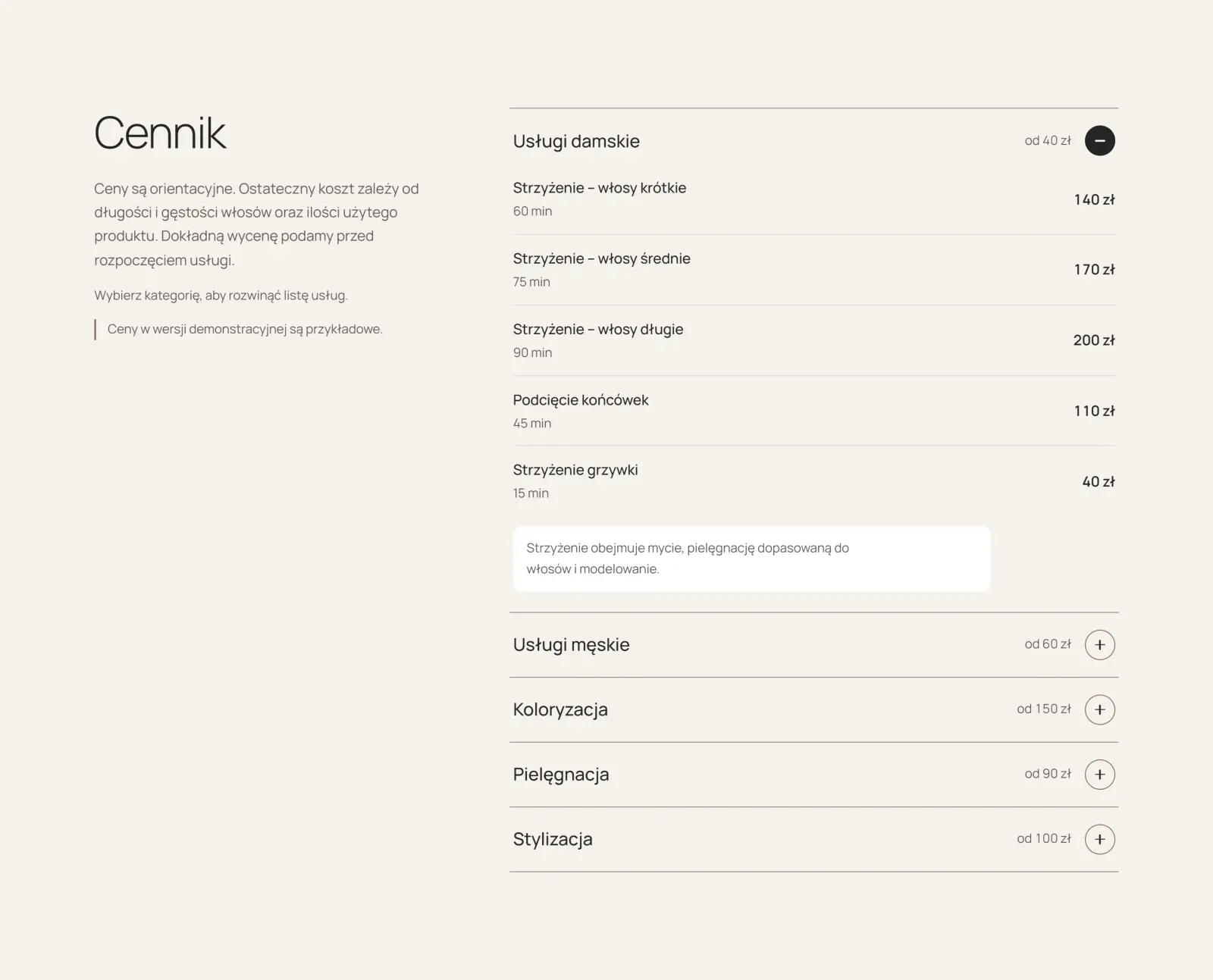Open the Stylizacja category heading

click(553, 839)
